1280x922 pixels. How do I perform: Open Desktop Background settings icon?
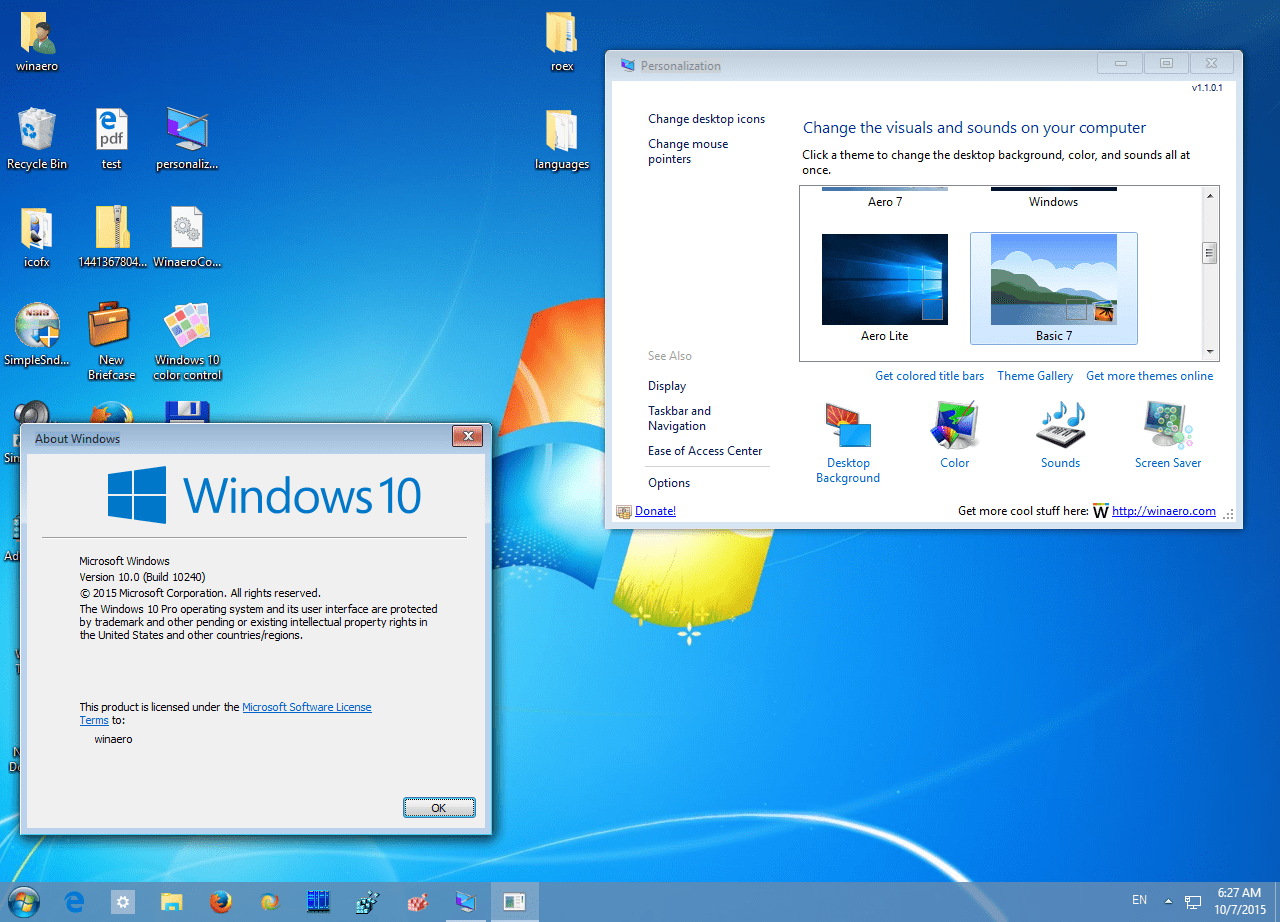click(848, 425)
